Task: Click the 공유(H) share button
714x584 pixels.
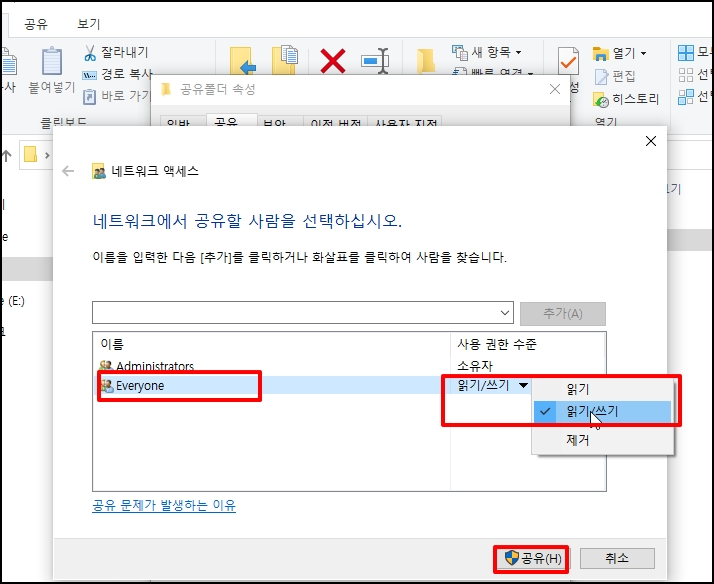Action: click(532, 558)
